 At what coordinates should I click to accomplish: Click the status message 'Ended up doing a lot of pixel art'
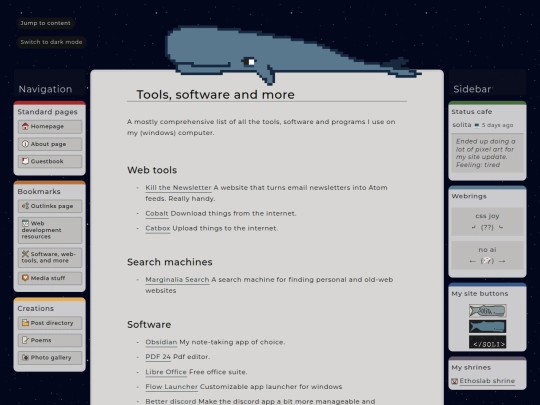[487, 153]
